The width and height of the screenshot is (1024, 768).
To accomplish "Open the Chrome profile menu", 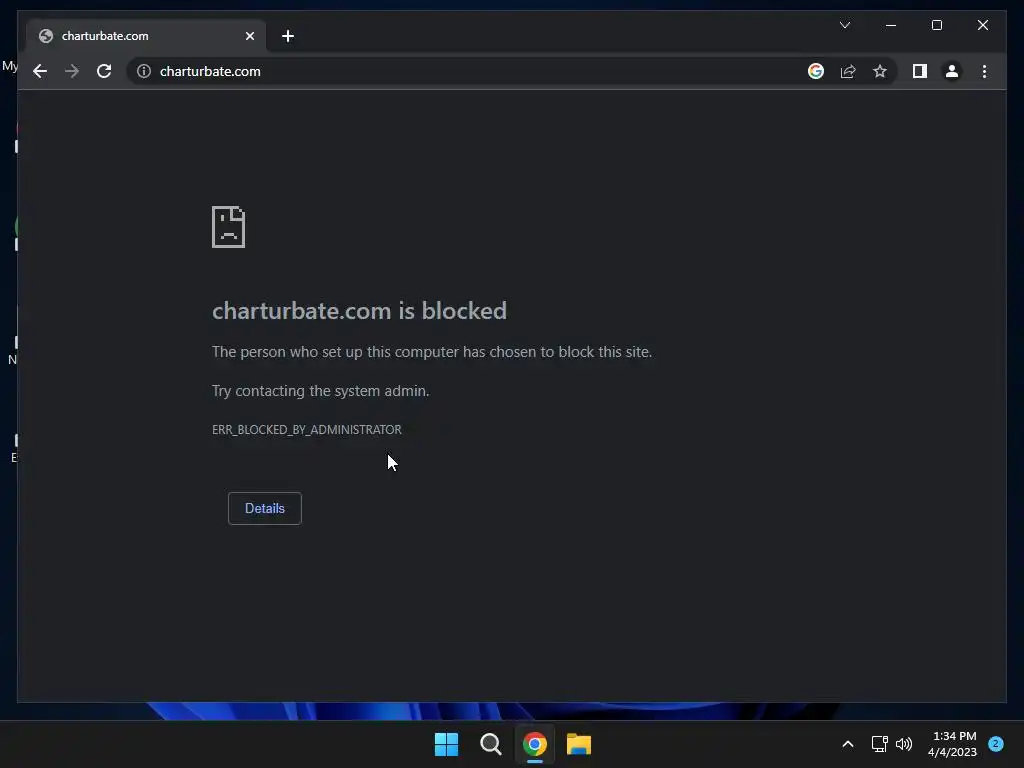I will (x=952, y=71).
